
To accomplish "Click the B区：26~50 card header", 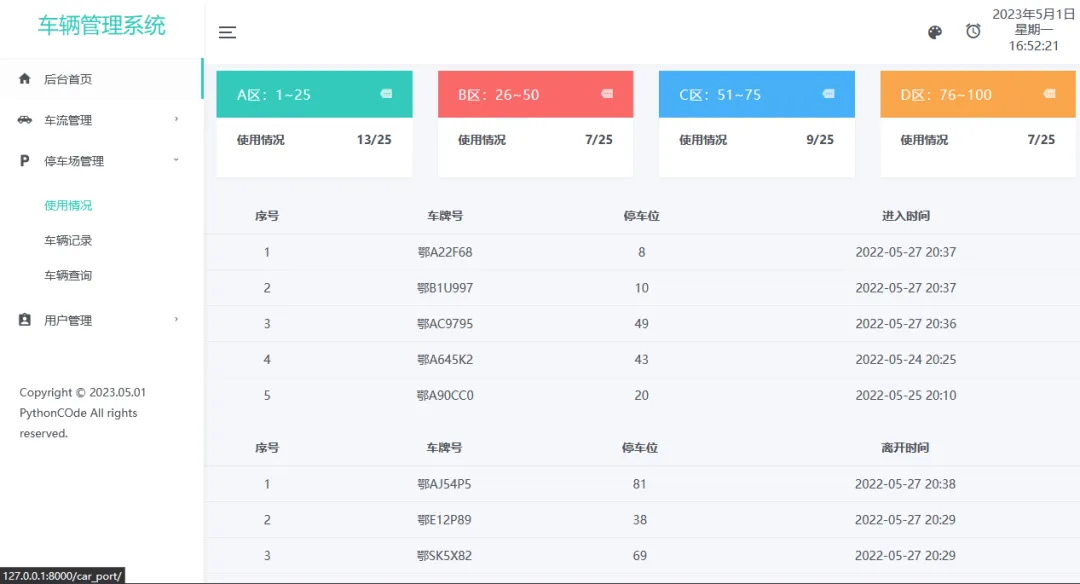I will (x=535, y=94).
